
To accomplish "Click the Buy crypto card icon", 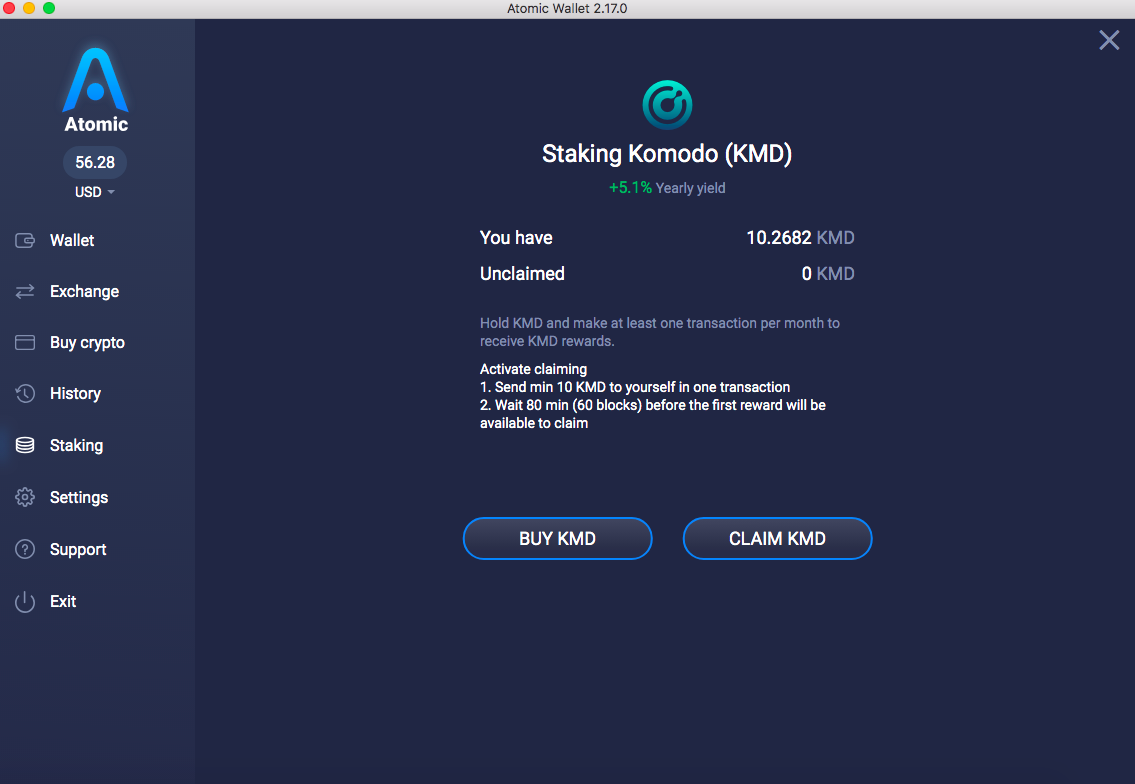I will [x=25, y=342].
